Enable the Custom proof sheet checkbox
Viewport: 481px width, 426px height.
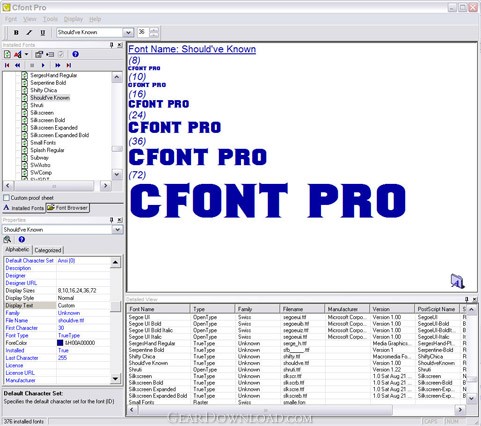6,198
